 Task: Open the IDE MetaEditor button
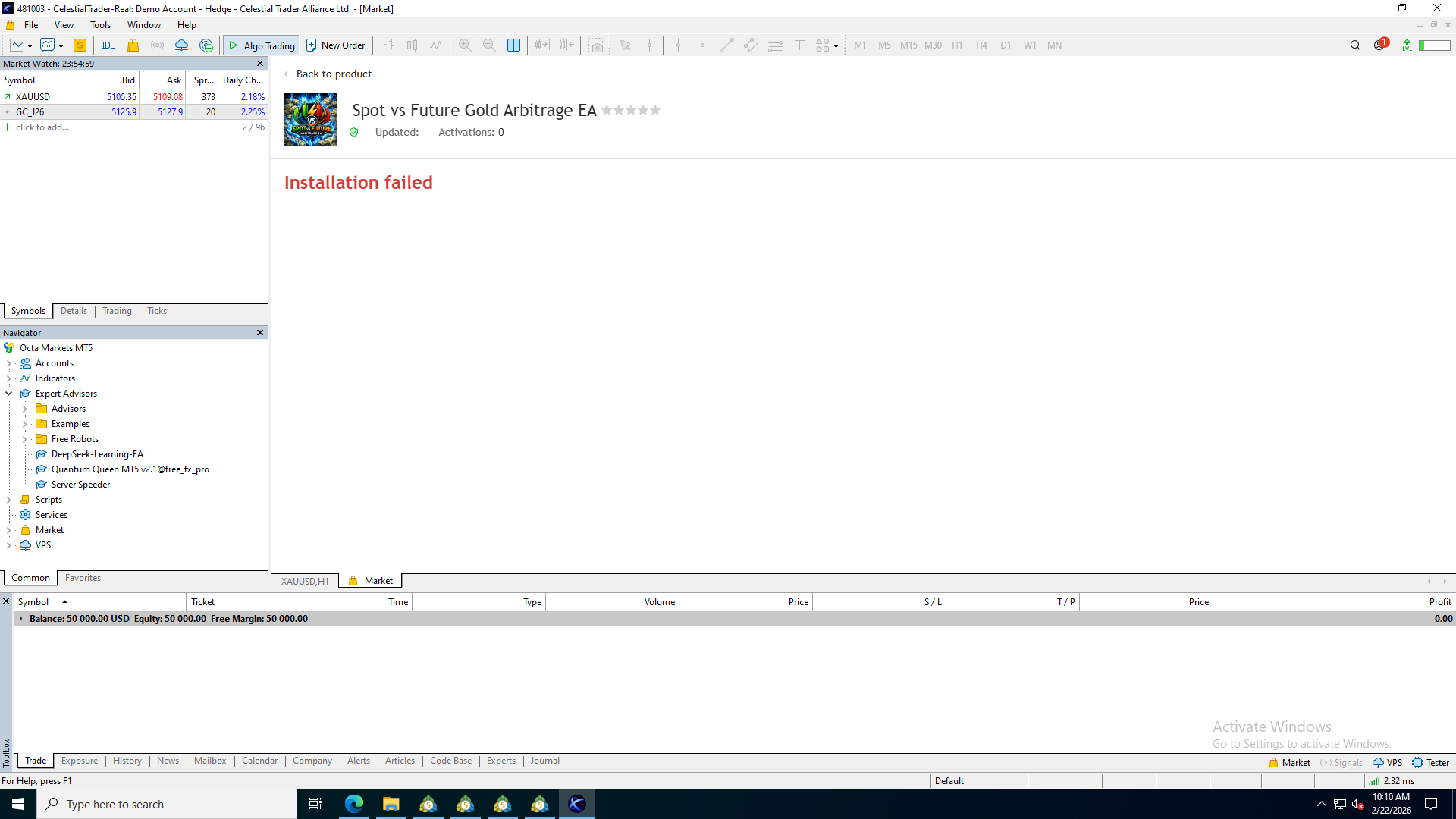108,45
